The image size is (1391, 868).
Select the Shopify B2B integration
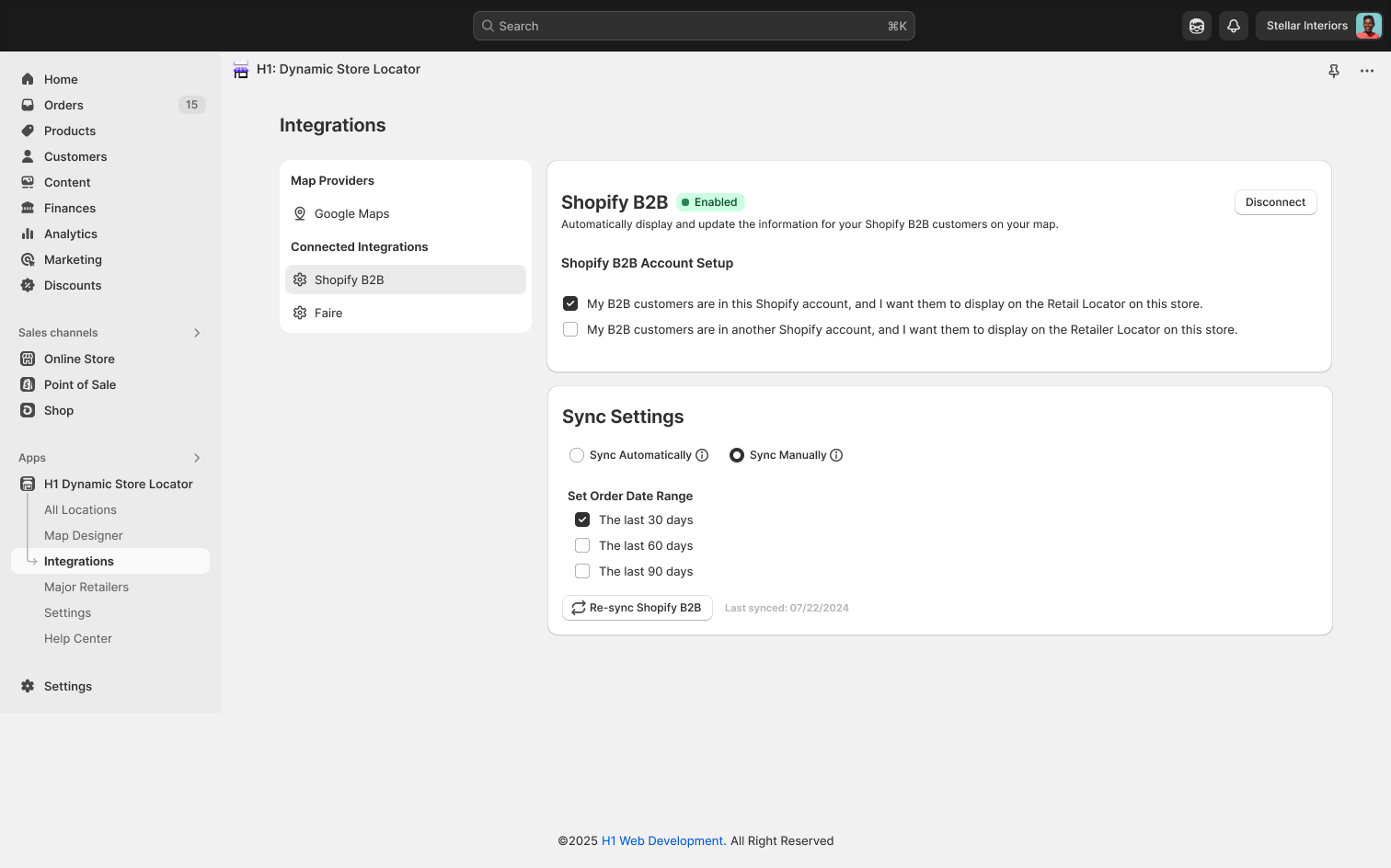(406, 280)
